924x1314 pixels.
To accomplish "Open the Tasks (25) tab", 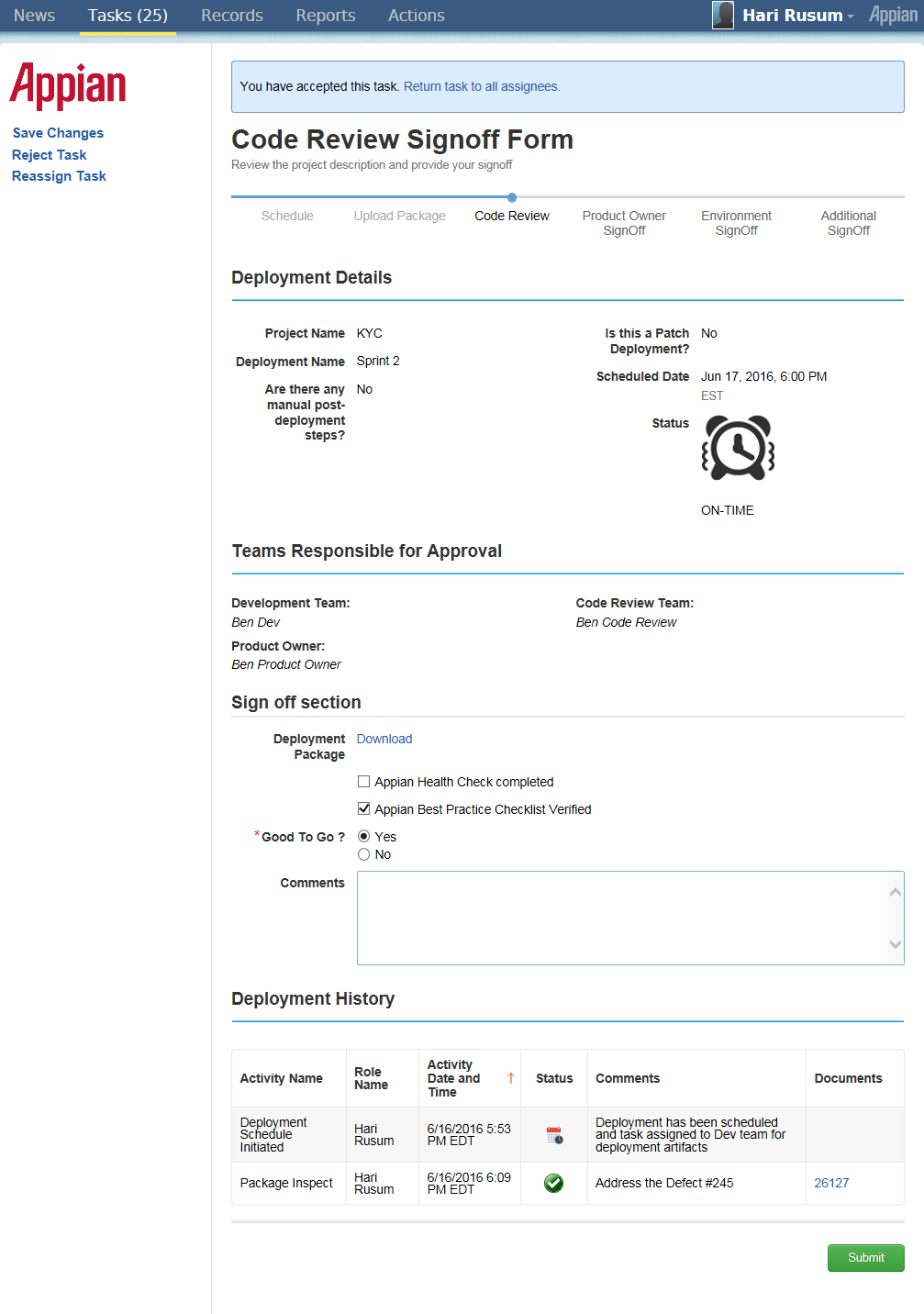I will (x=128, y=16).
